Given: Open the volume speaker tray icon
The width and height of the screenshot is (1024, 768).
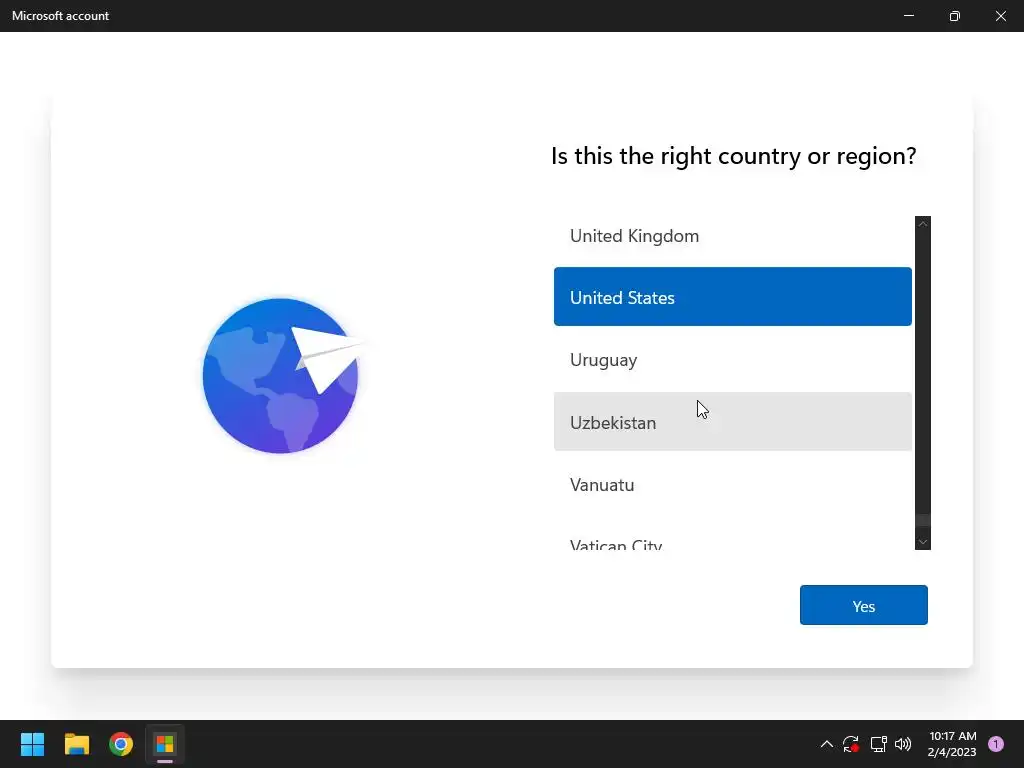Looking at the screenshot, I should [x=903, y=744].
